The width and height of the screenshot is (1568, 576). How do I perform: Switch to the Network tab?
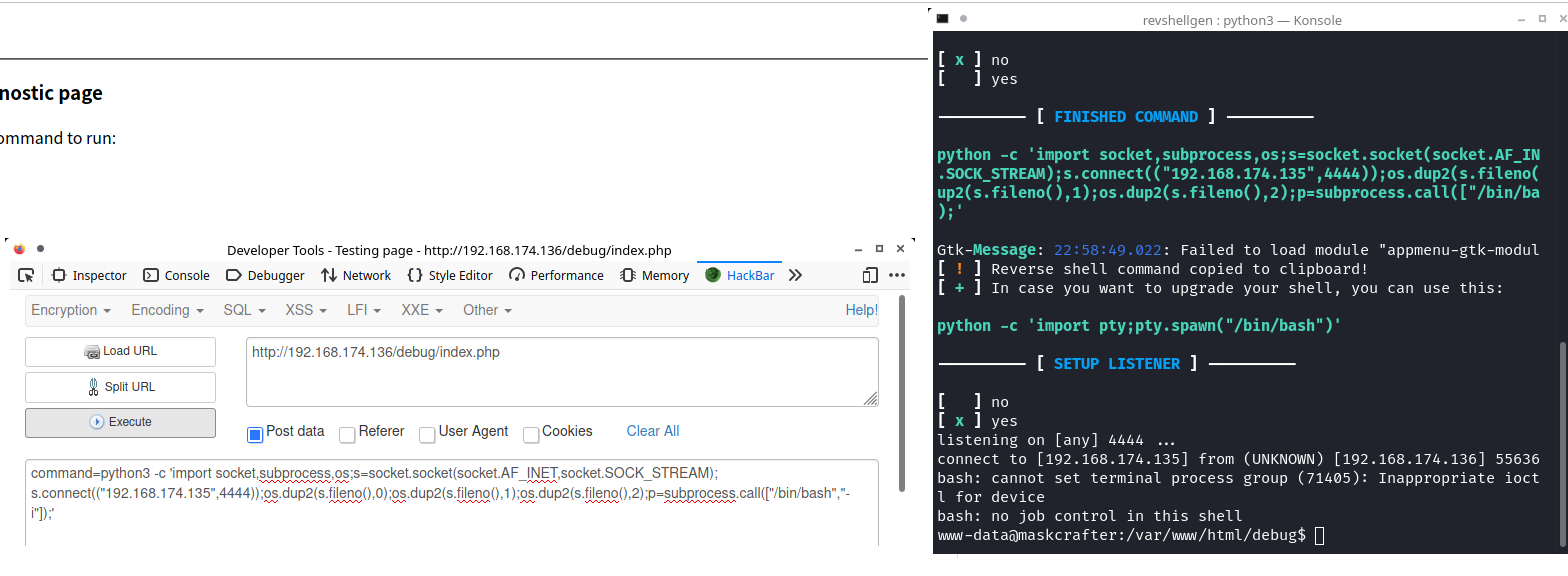356,275
